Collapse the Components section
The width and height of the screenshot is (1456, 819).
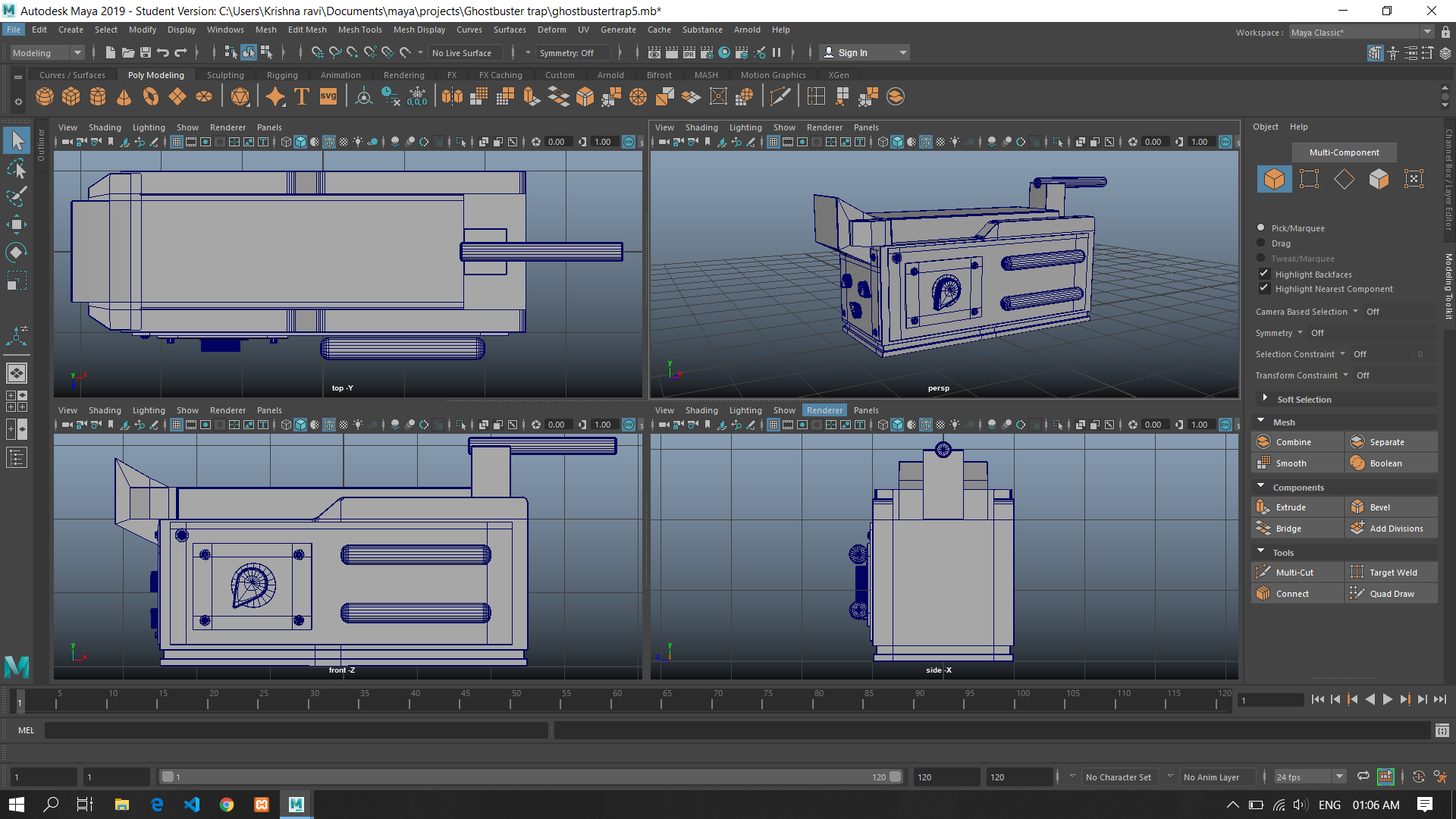coord(1261,486)
